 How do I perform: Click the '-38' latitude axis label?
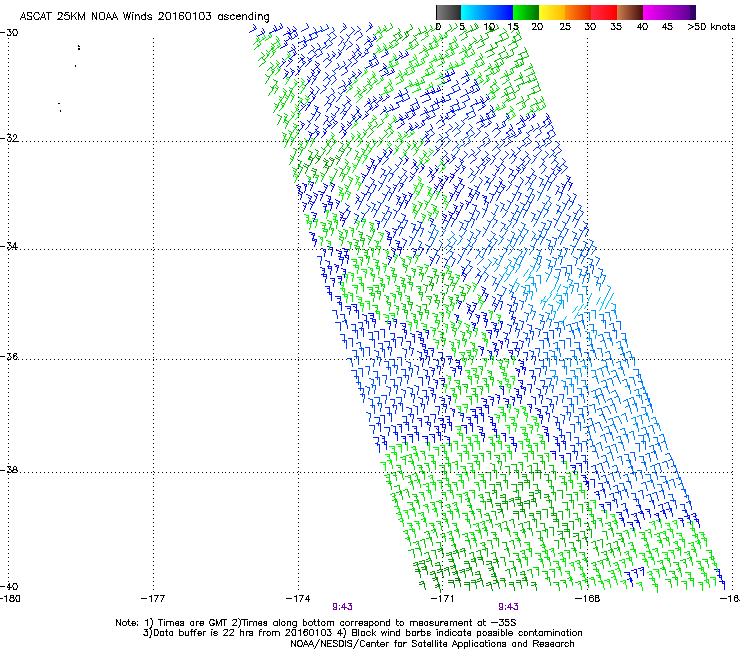click(9, 470)
